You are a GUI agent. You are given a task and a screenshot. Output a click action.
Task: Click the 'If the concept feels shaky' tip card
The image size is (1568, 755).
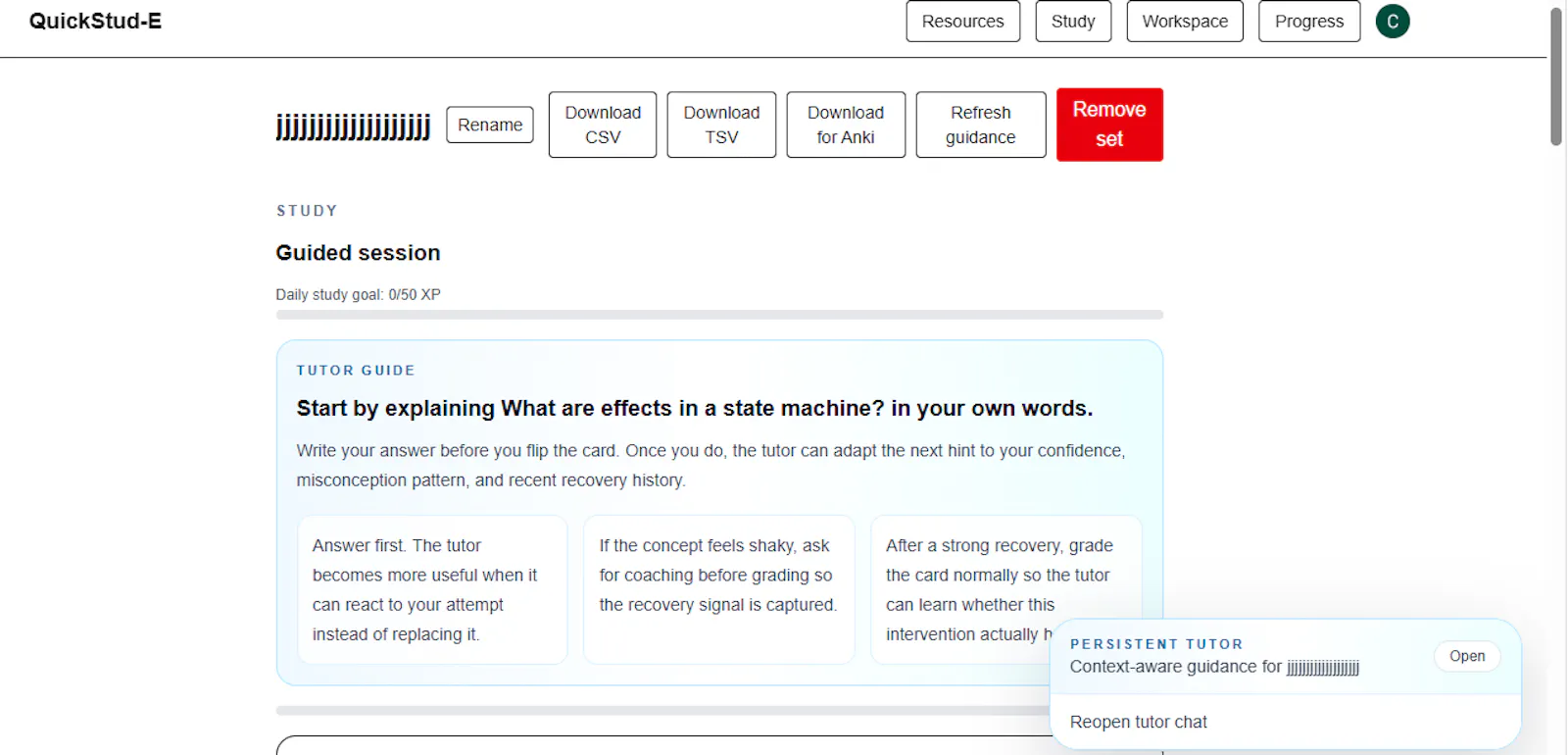click(x=718, y=589)
